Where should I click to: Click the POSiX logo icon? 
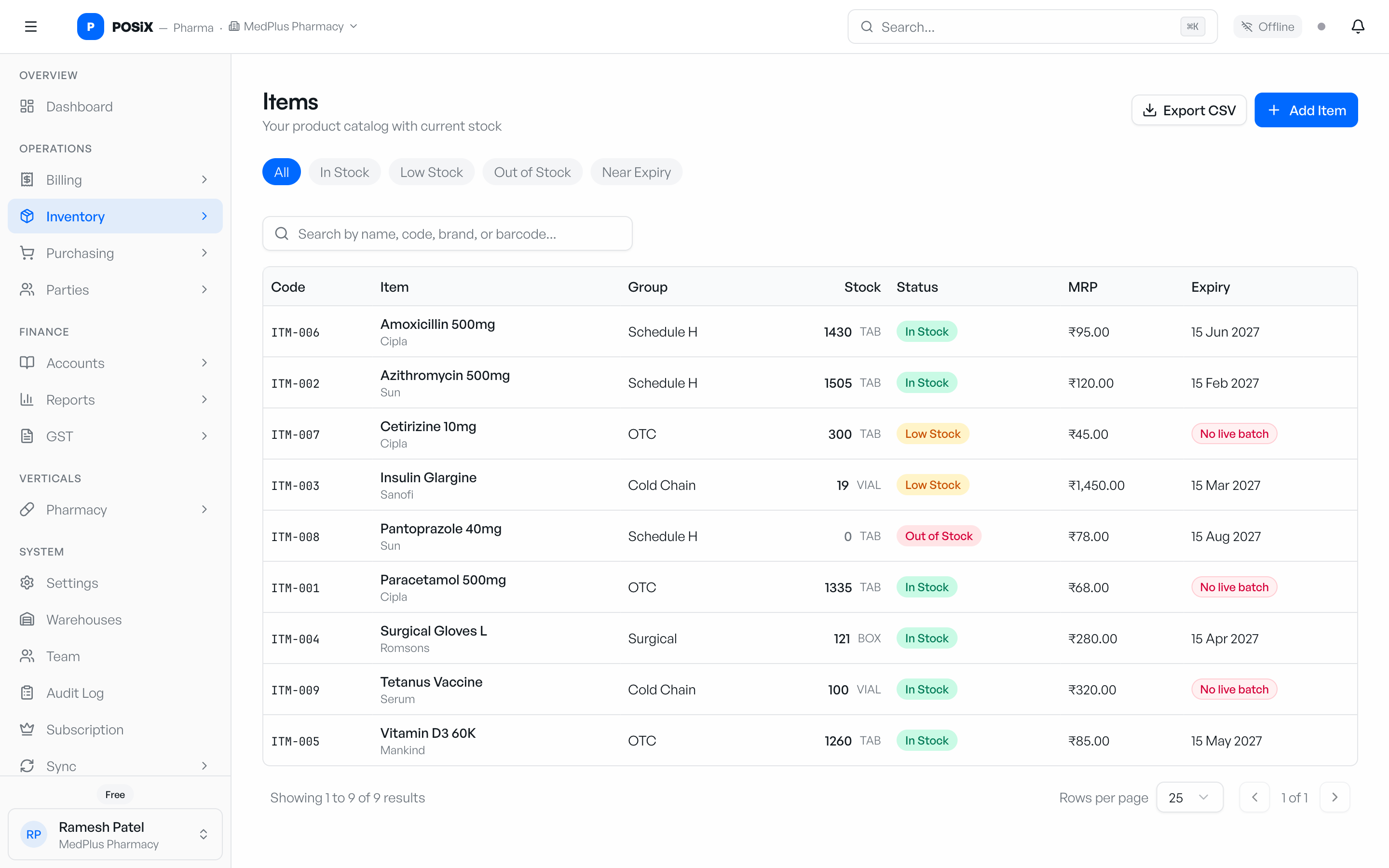coord(90,27)
